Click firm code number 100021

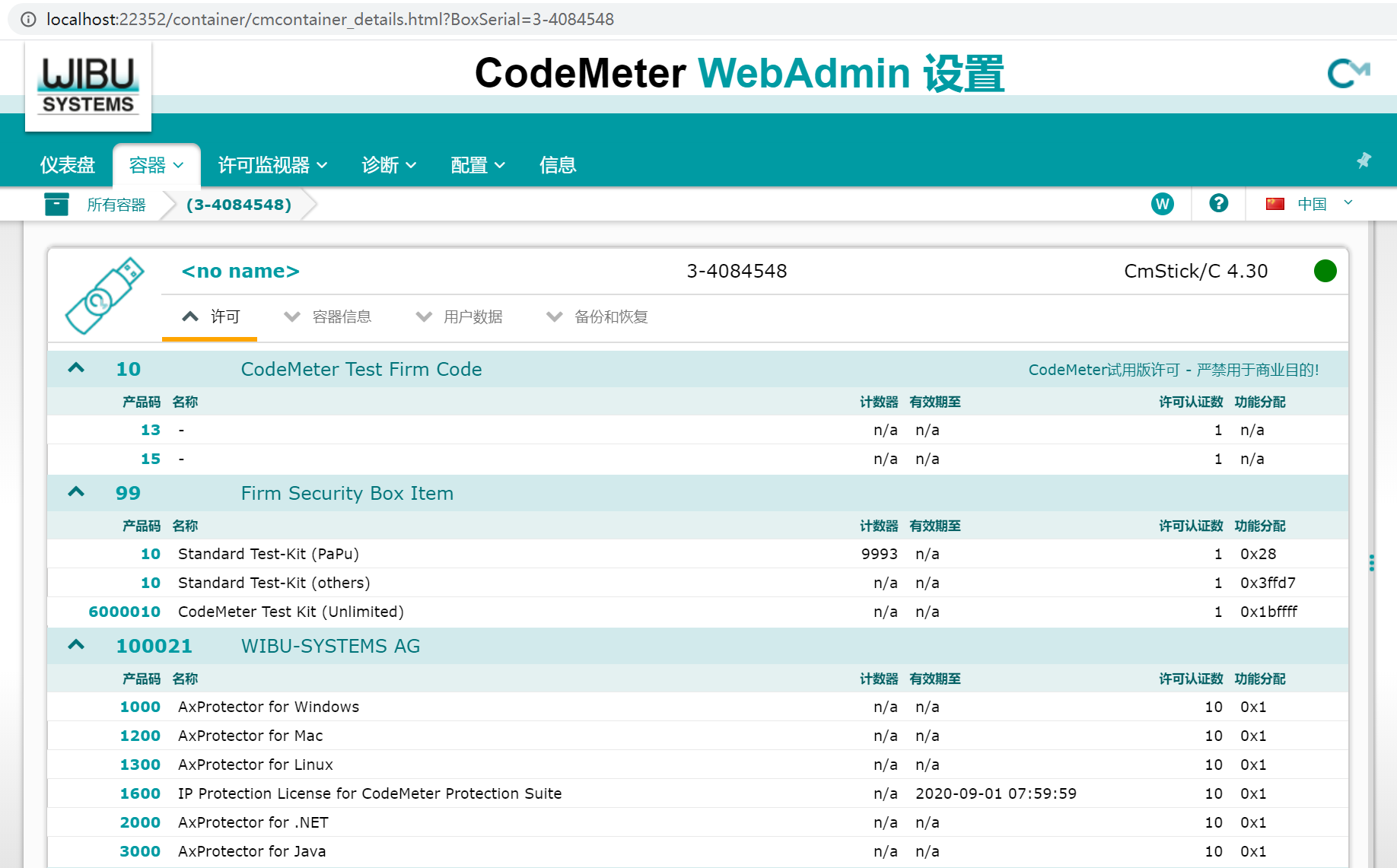[154, 646]
